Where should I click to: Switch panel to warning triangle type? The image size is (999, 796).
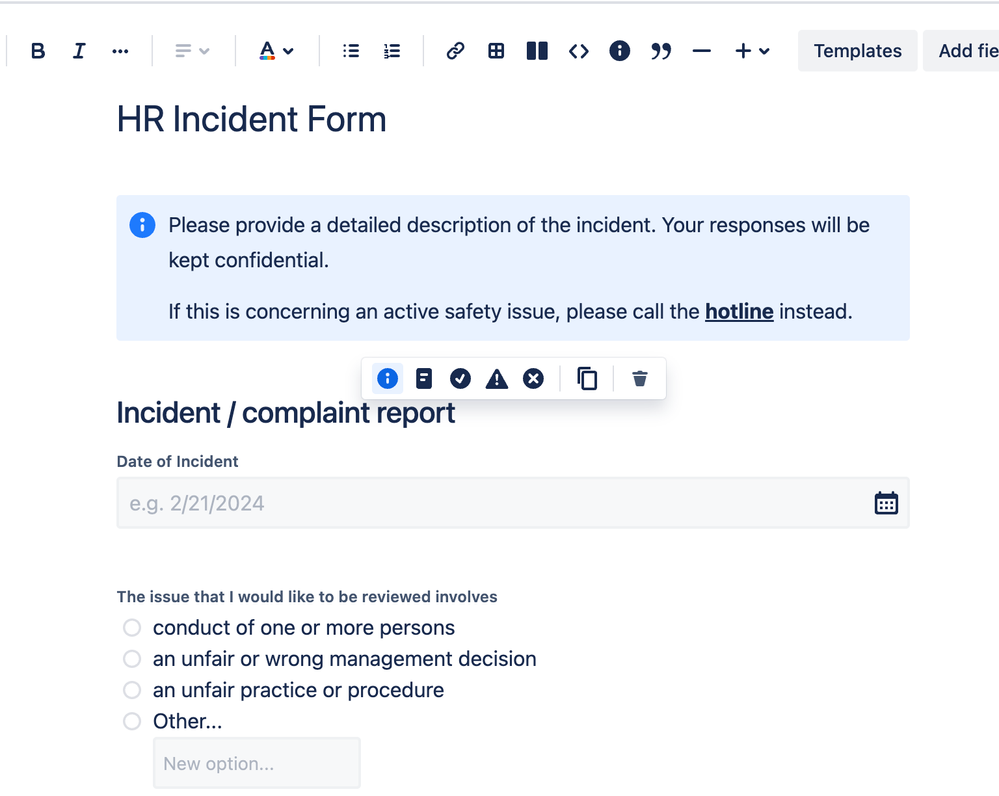pyautogui.click(x=497, y=379)
